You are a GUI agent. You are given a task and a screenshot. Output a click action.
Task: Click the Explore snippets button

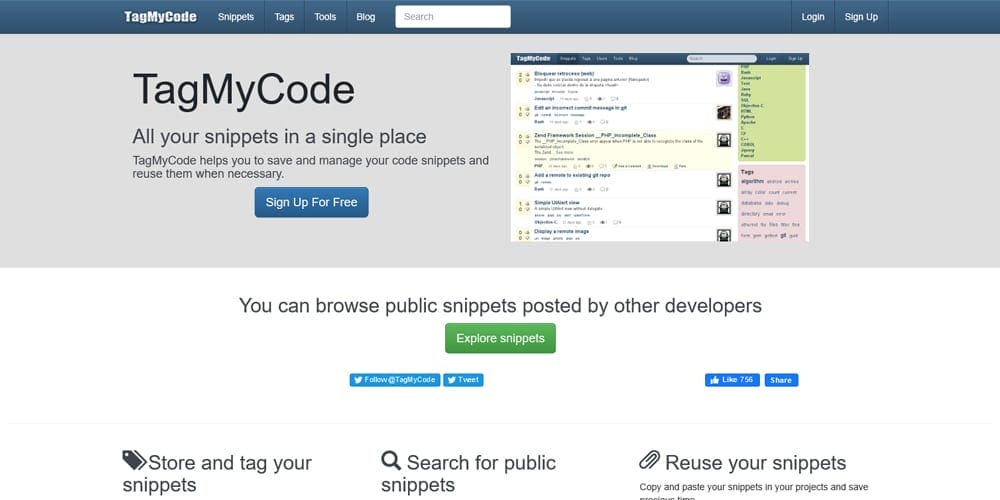click(x=500, y=338)
